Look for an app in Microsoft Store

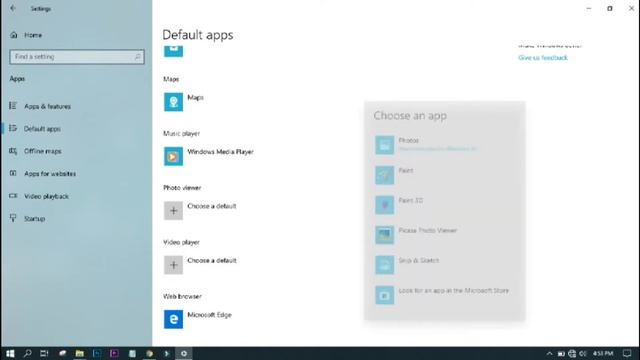point(444,296)
